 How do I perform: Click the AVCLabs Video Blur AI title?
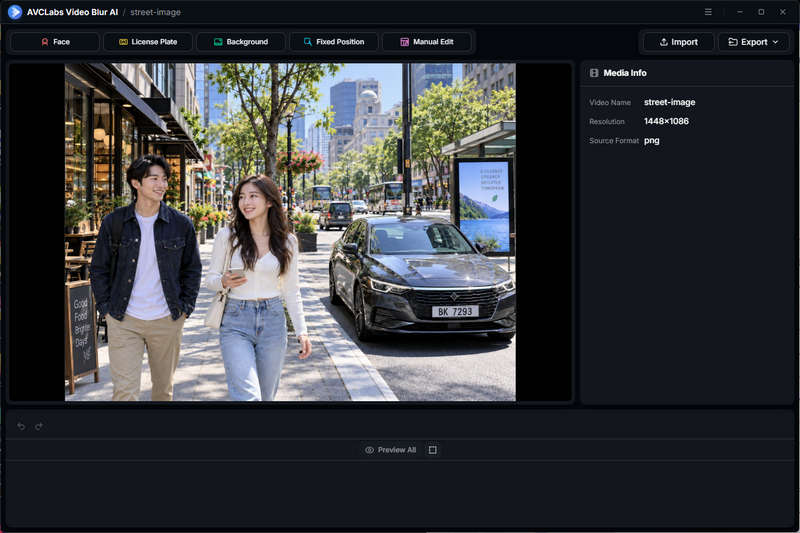click(x=72, y=12)
